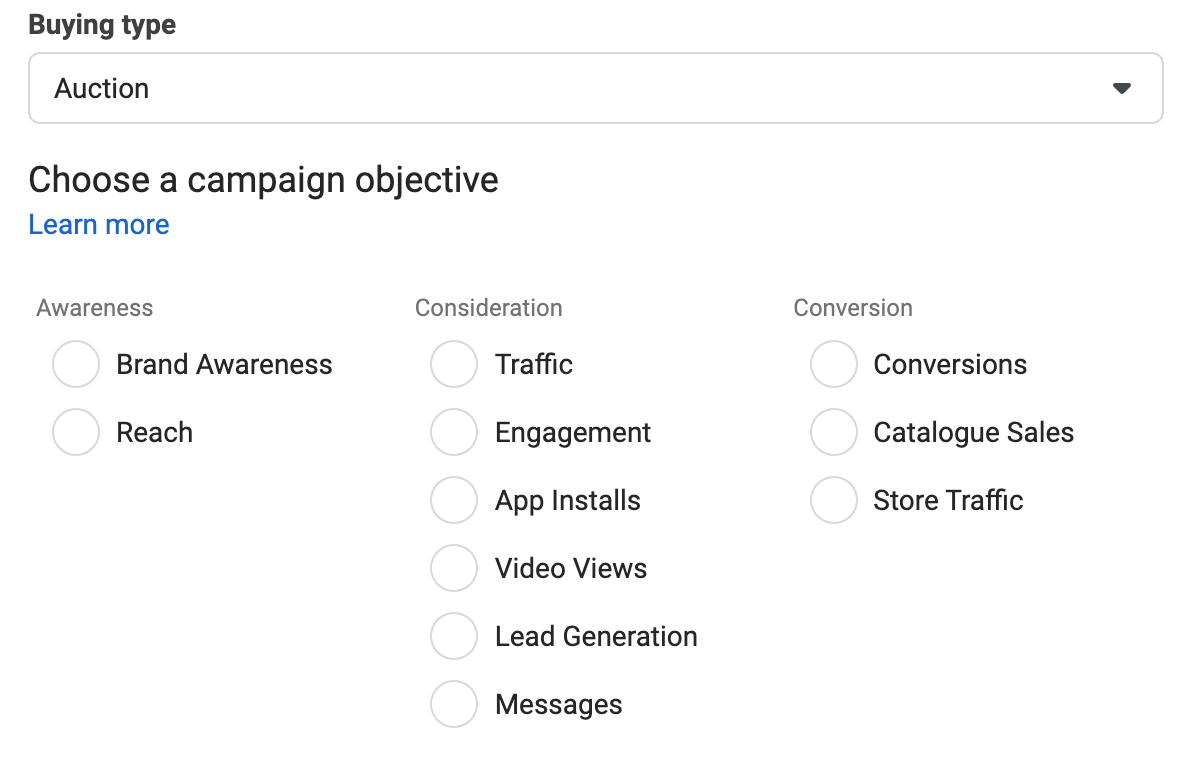Pick the App Installs radio button
Image resolution: width=1182 pixels, height=784 pixels.
click(x=454, y=501)
